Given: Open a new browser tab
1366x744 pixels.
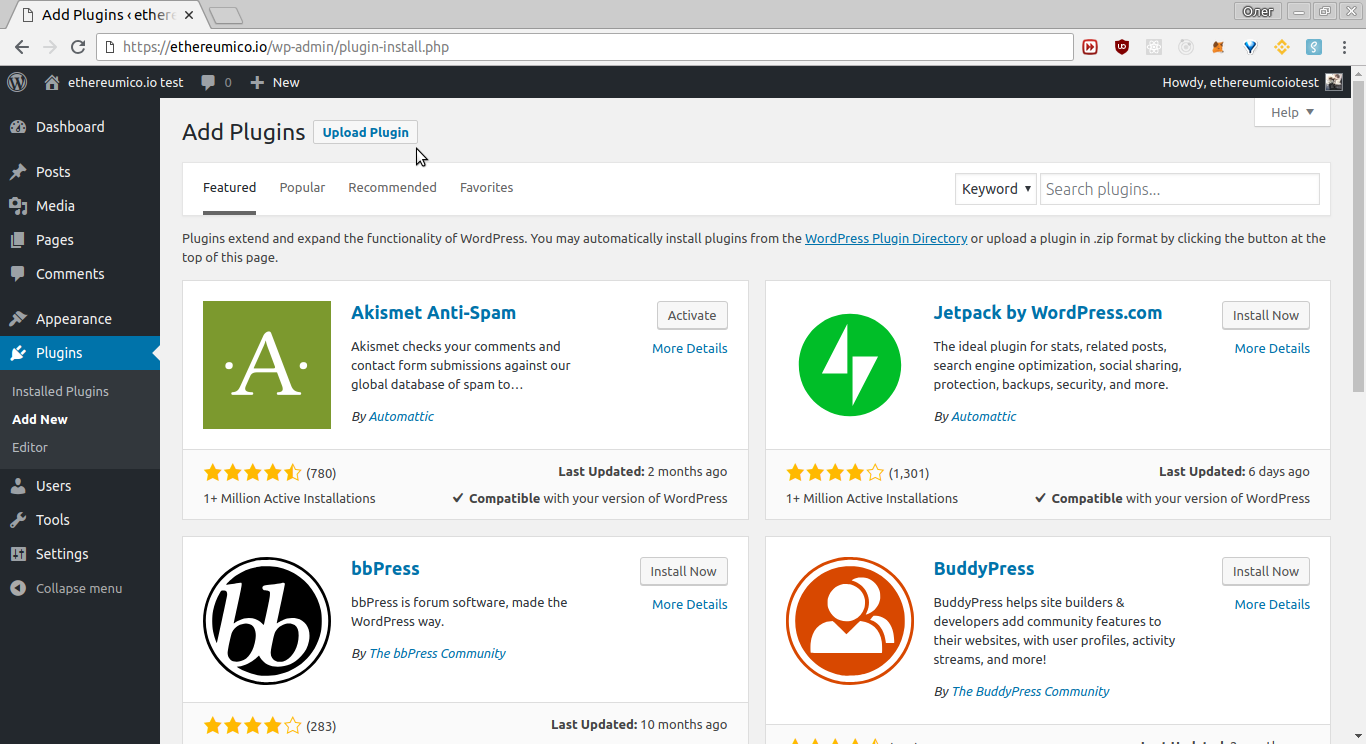Looking at the screenshot, I should (x=227, y=15).
